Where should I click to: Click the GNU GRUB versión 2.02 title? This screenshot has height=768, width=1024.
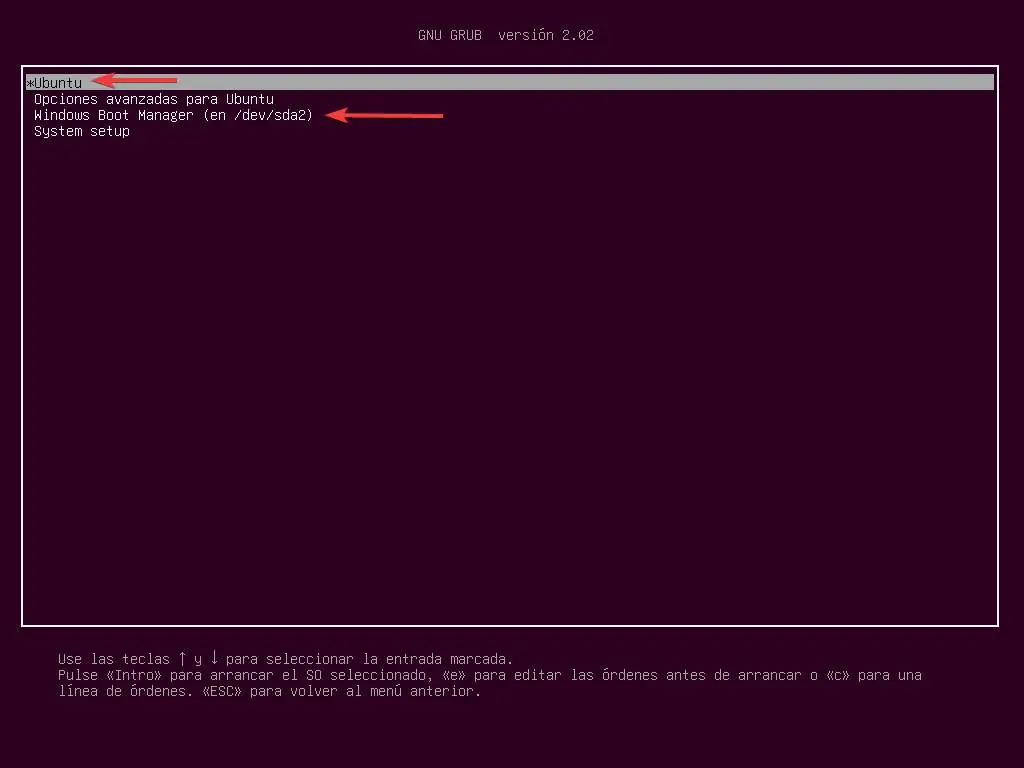tap(505, 35)
